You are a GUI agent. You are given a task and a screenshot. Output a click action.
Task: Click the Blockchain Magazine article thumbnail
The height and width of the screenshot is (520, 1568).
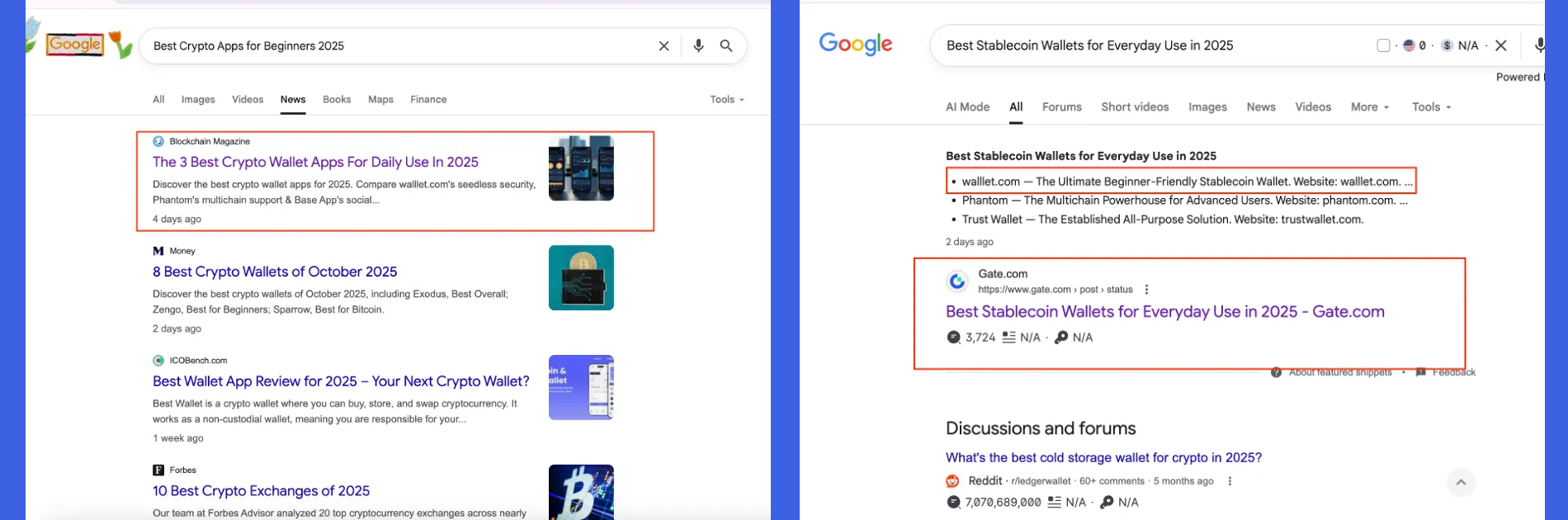(581, 168)
